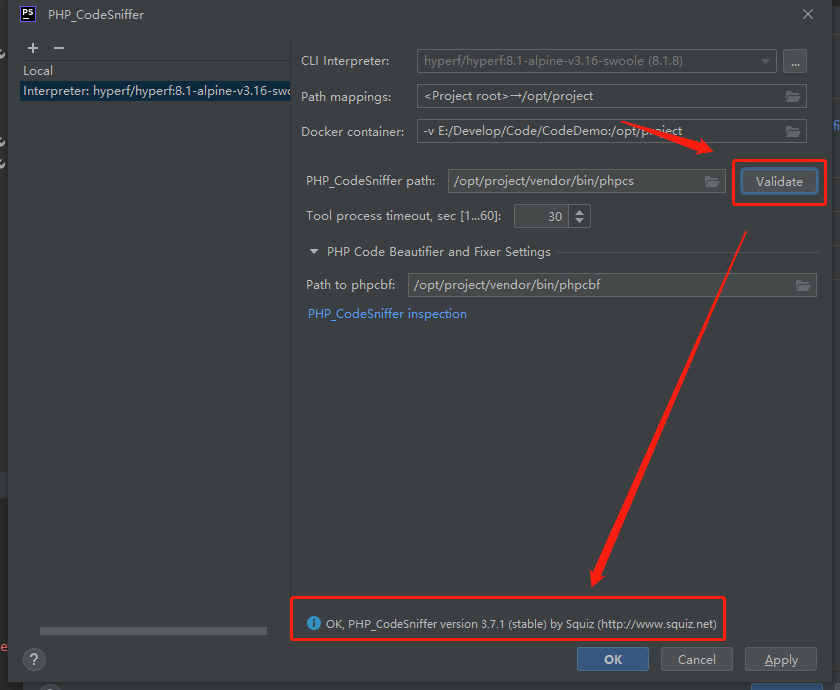Click the horizontal scrollbar in configurations list
840x690 pixels.
[x=153, y=631]
